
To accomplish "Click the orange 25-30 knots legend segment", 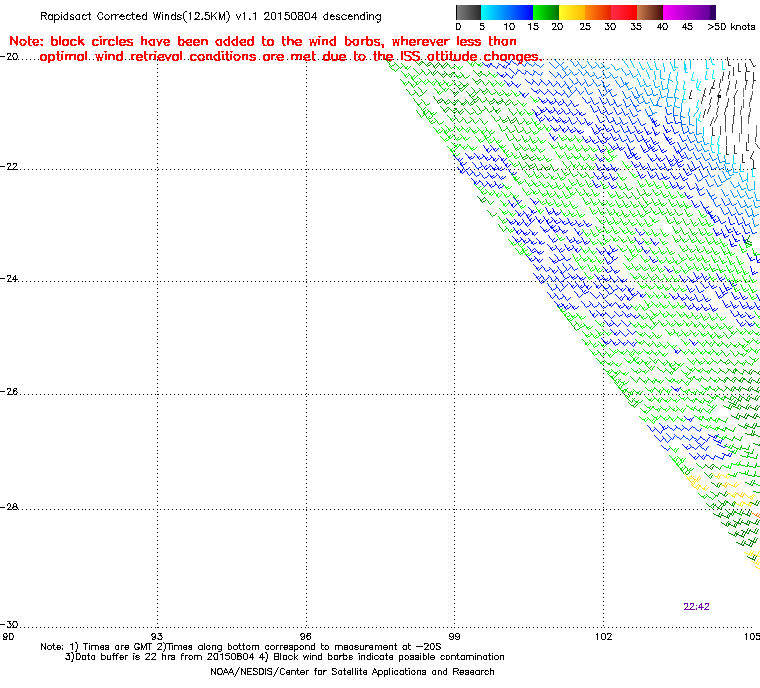I will click(598, 12).
